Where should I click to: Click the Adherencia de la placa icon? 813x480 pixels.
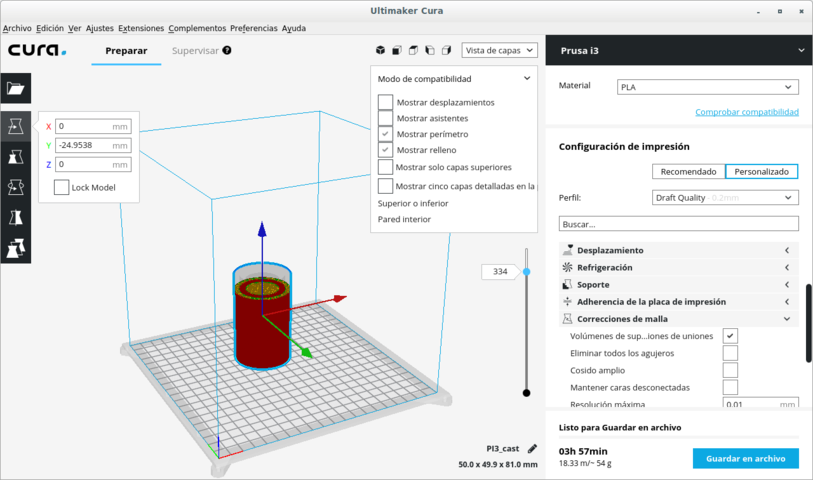568,302
